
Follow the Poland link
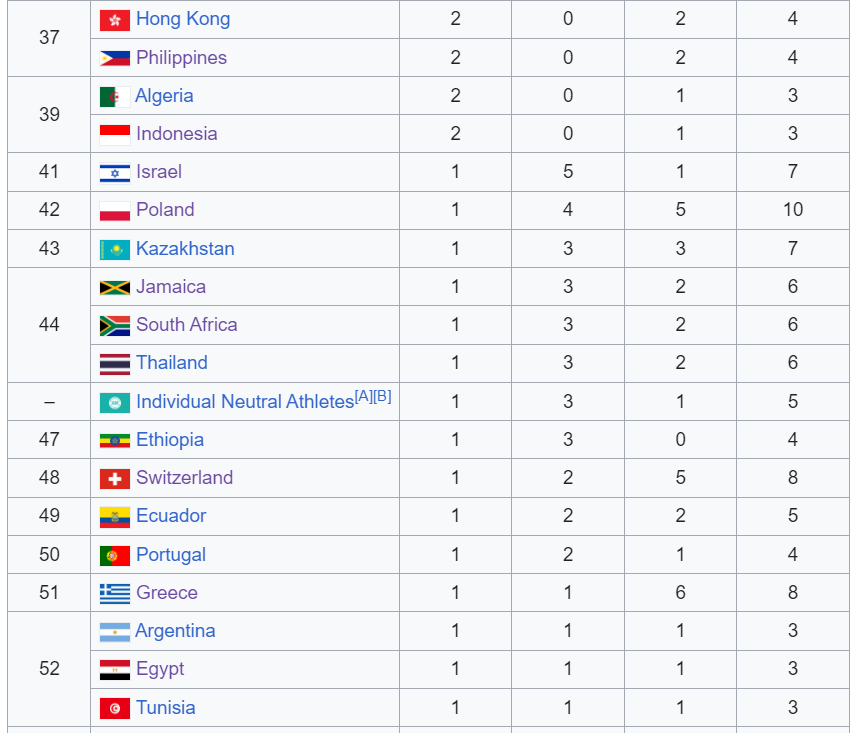click(x=165, y=210)
